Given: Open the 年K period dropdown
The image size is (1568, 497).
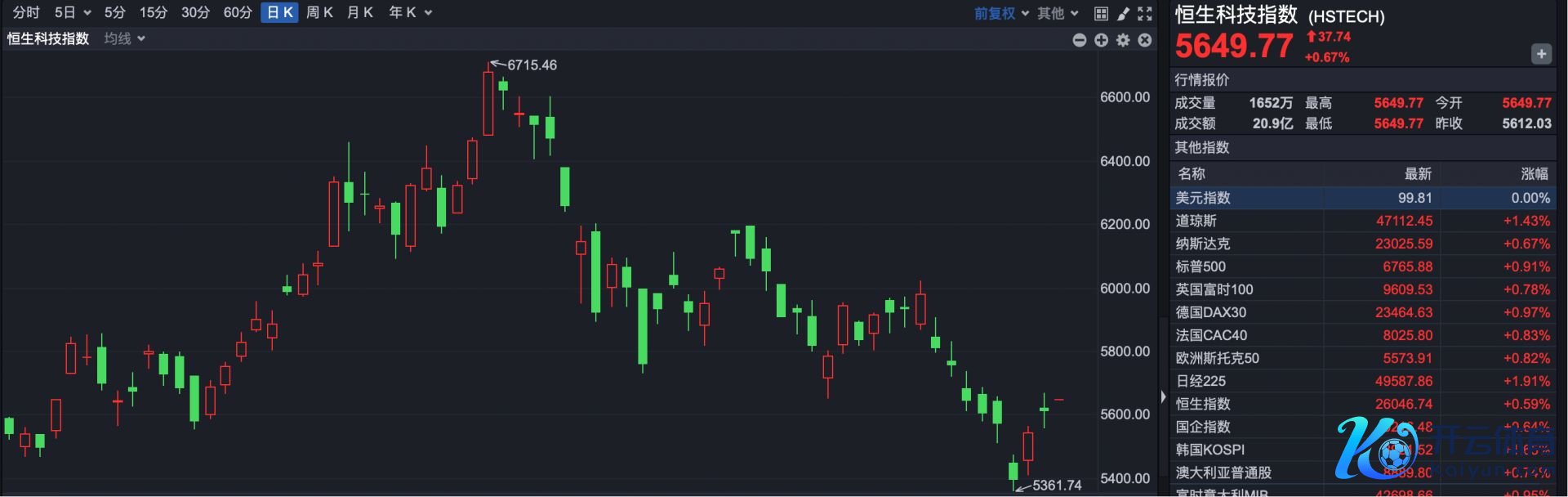Looking at the screenshot, I should tap(410, 13).
